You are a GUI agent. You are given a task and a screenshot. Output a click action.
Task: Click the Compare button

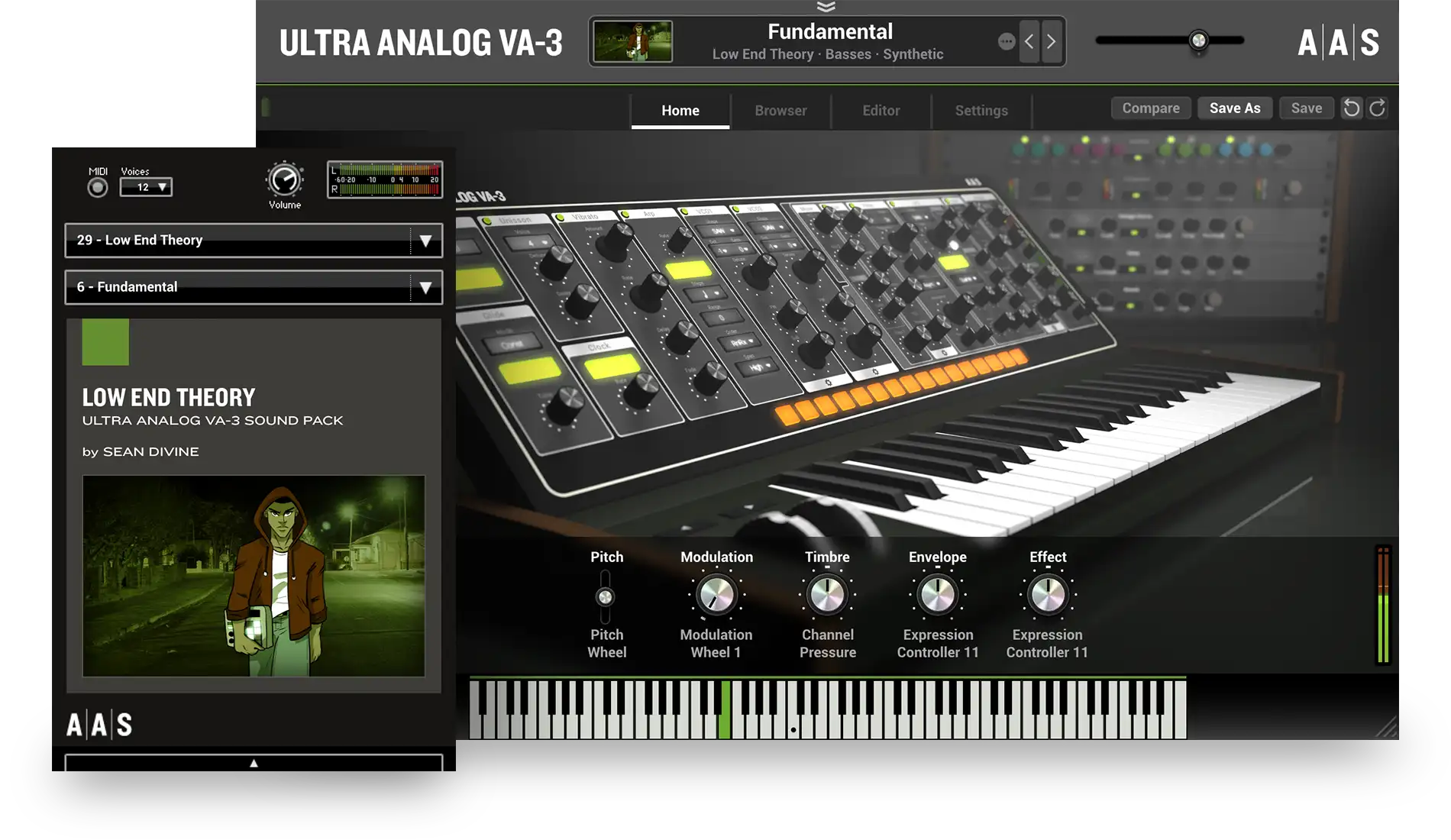pos(1150,108)
